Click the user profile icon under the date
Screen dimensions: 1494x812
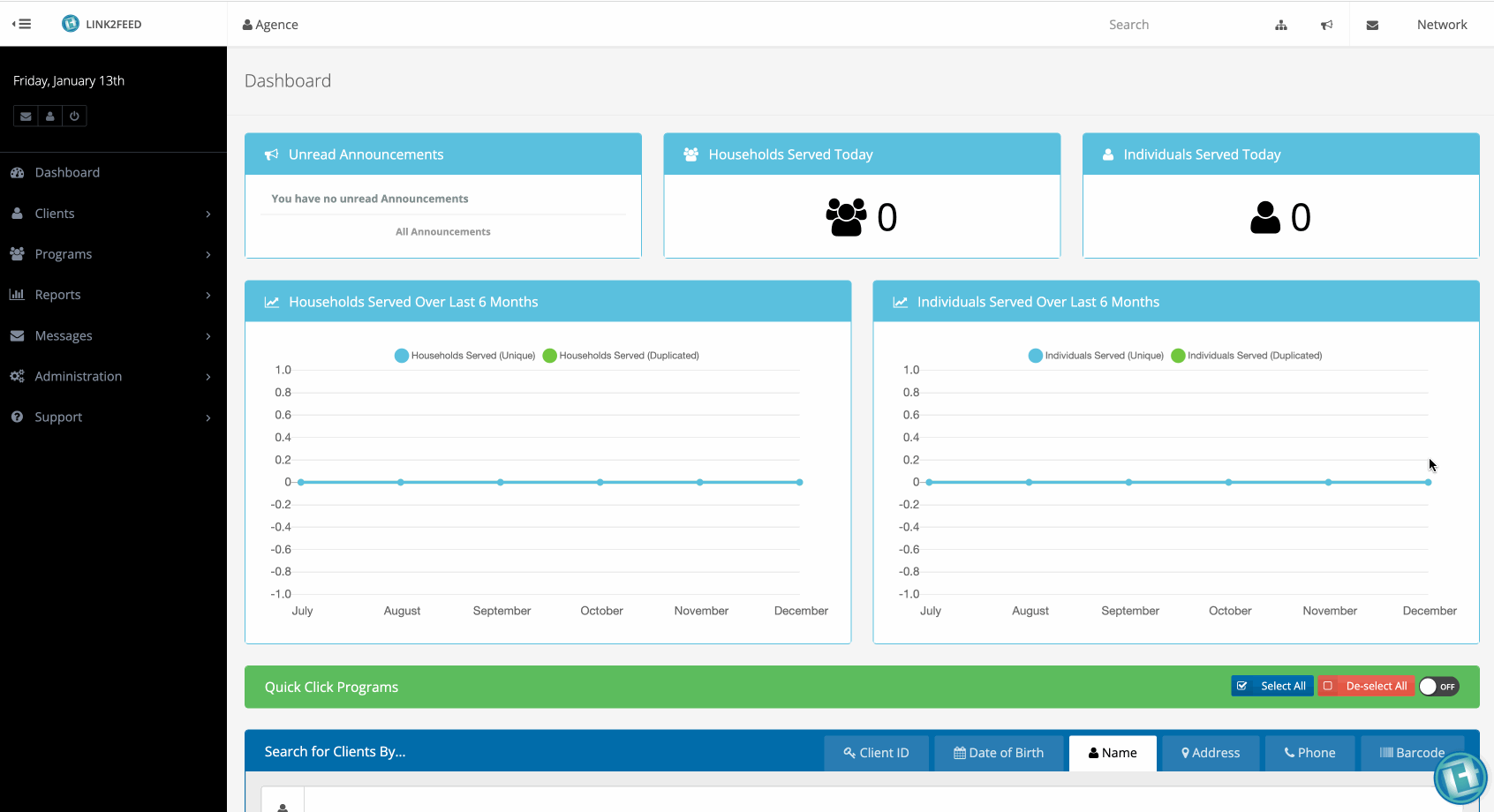[x=50, y=117]
